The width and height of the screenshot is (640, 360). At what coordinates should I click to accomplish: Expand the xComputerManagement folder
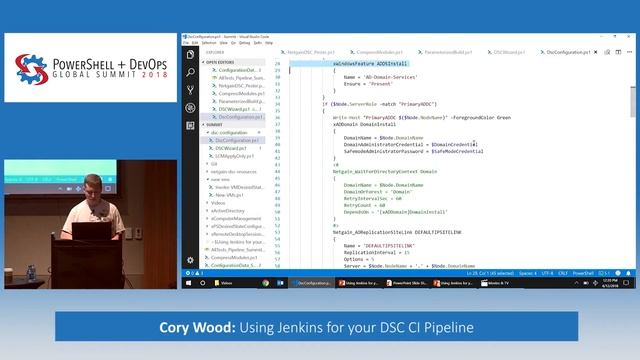click(x=232, y=218)
